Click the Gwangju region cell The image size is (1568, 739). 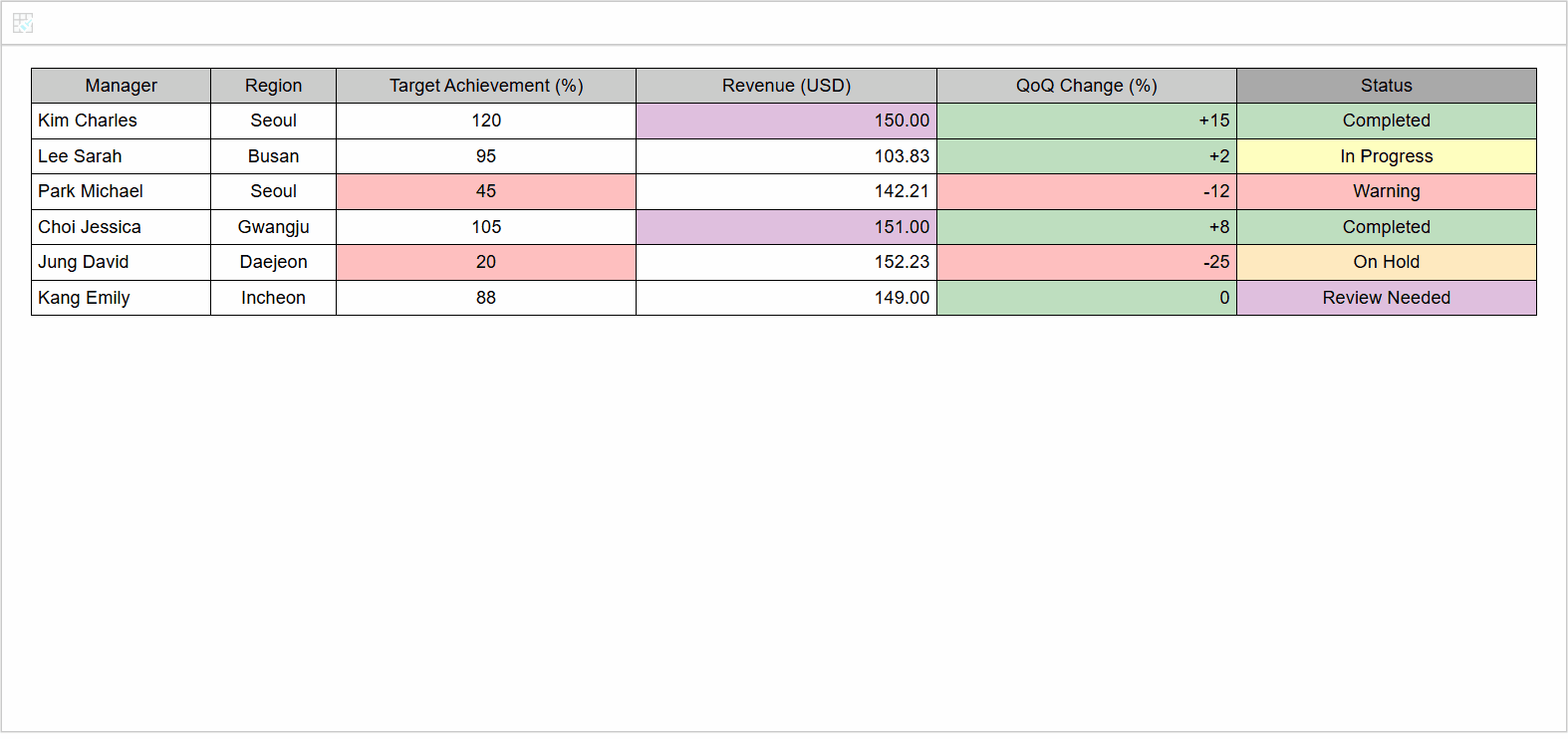coord(273,227)
